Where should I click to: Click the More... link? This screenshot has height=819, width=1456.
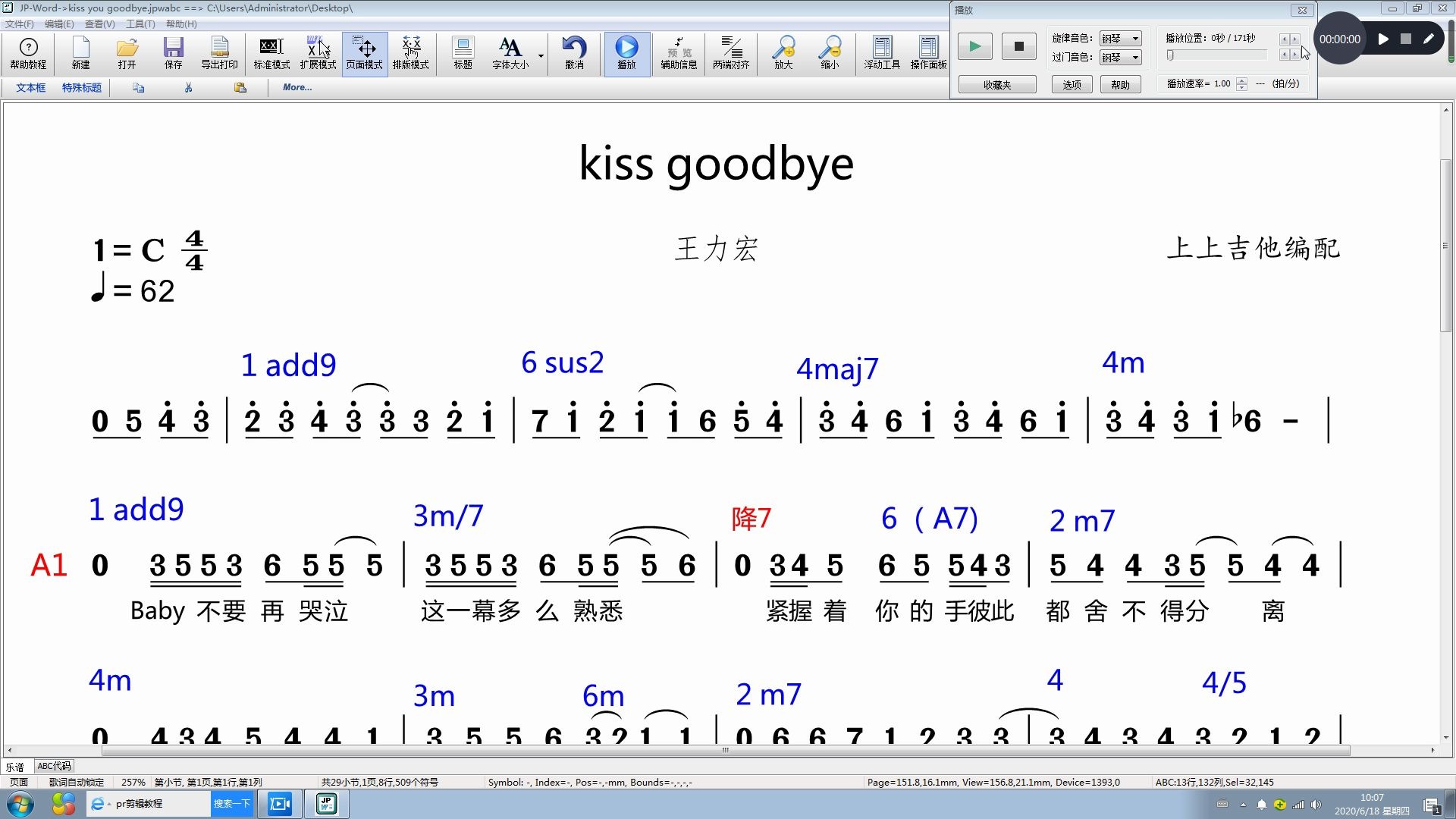[297, 87]
